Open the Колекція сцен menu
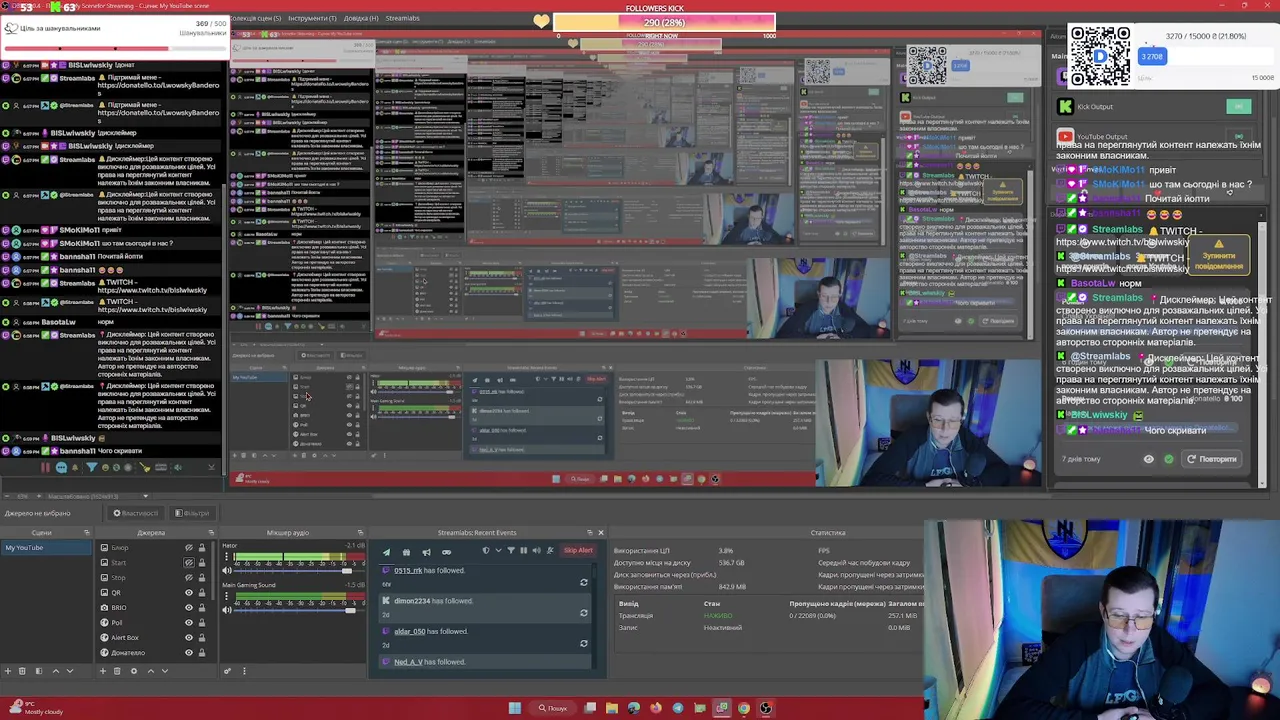The height and width of the screenshot is (720, 1280). point(255,18)
